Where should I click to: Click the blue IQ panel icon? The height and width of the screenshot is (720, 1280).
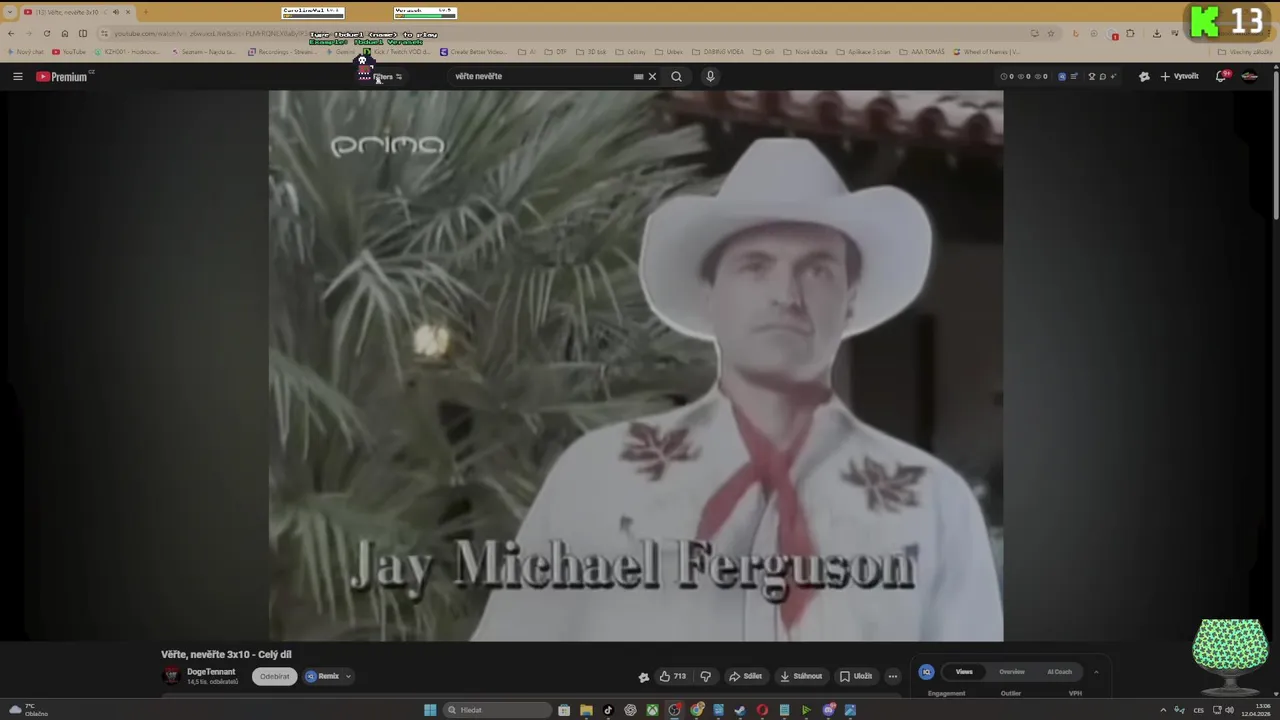point(926,672)
